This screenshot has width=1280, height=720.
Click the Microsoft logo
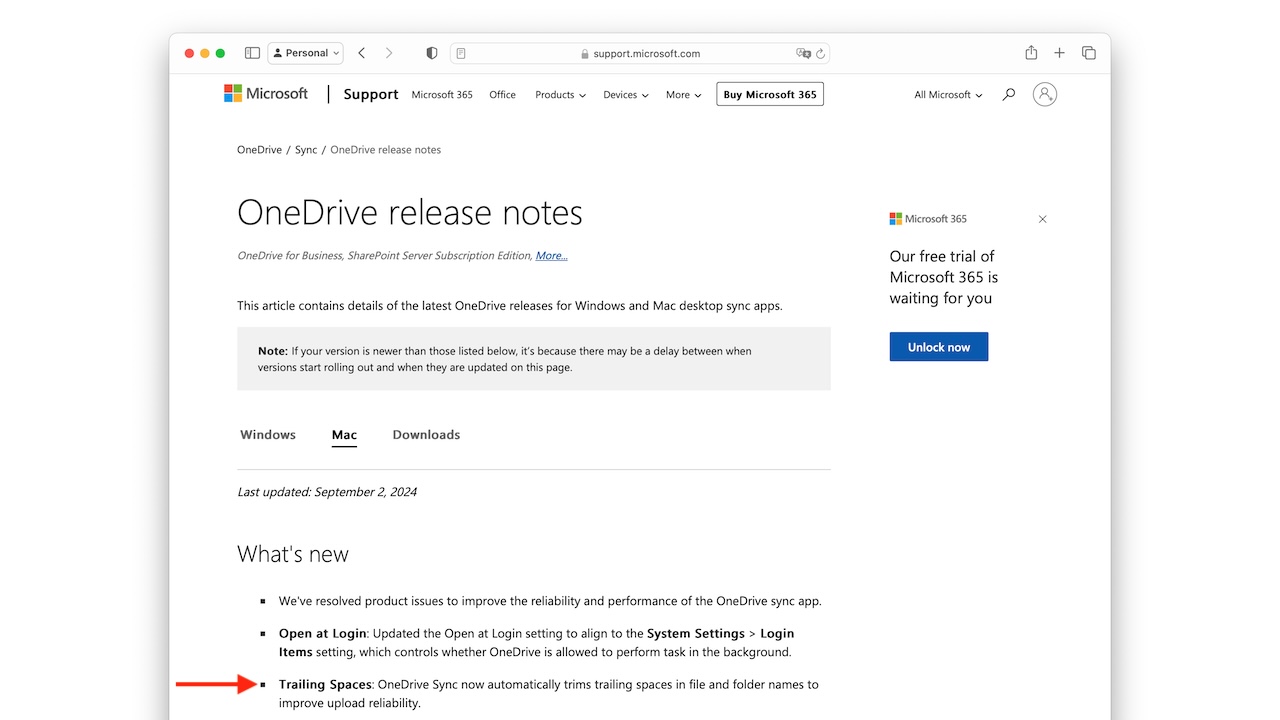pyautogui.click(x=266, y=94)
